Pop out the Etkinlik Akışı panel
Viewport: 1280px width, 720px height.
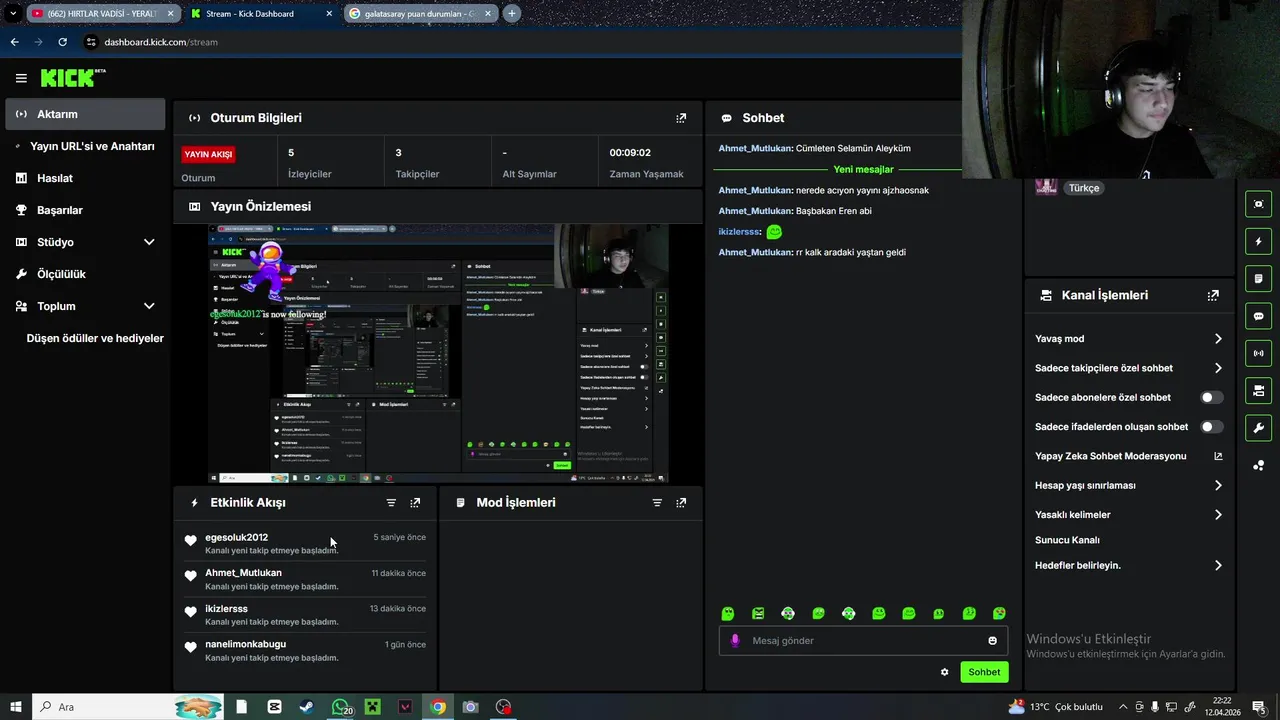pyautogui.click(x=415, y=503)
